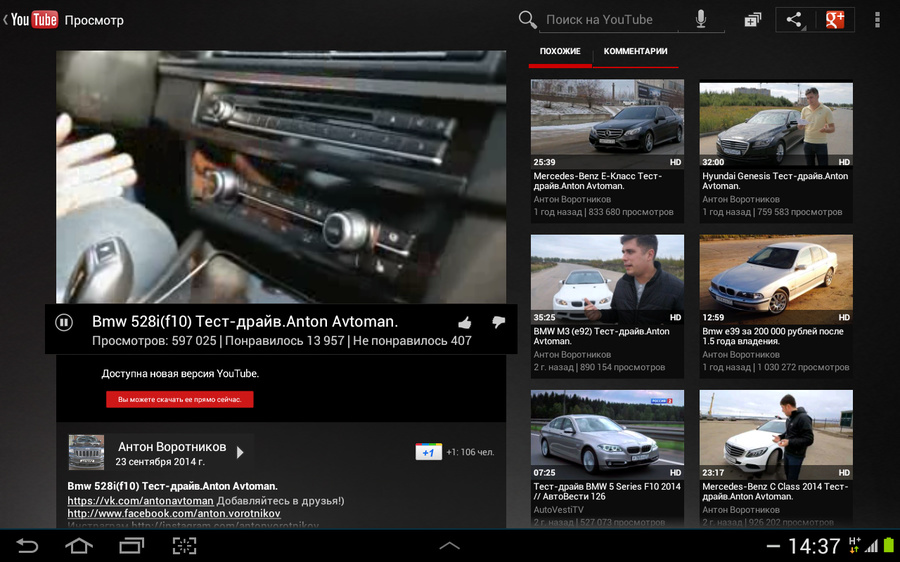Tap Доступна новая версия YouTube message
Viewport: 900px width, 562px height.
(180, 374)
